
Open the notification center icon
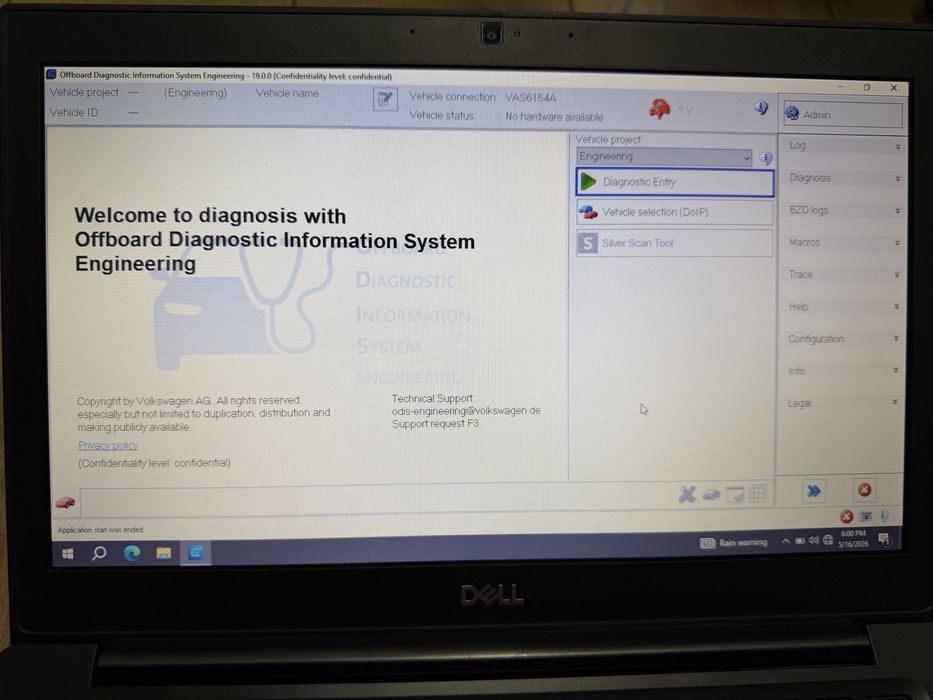click(884, 539)
